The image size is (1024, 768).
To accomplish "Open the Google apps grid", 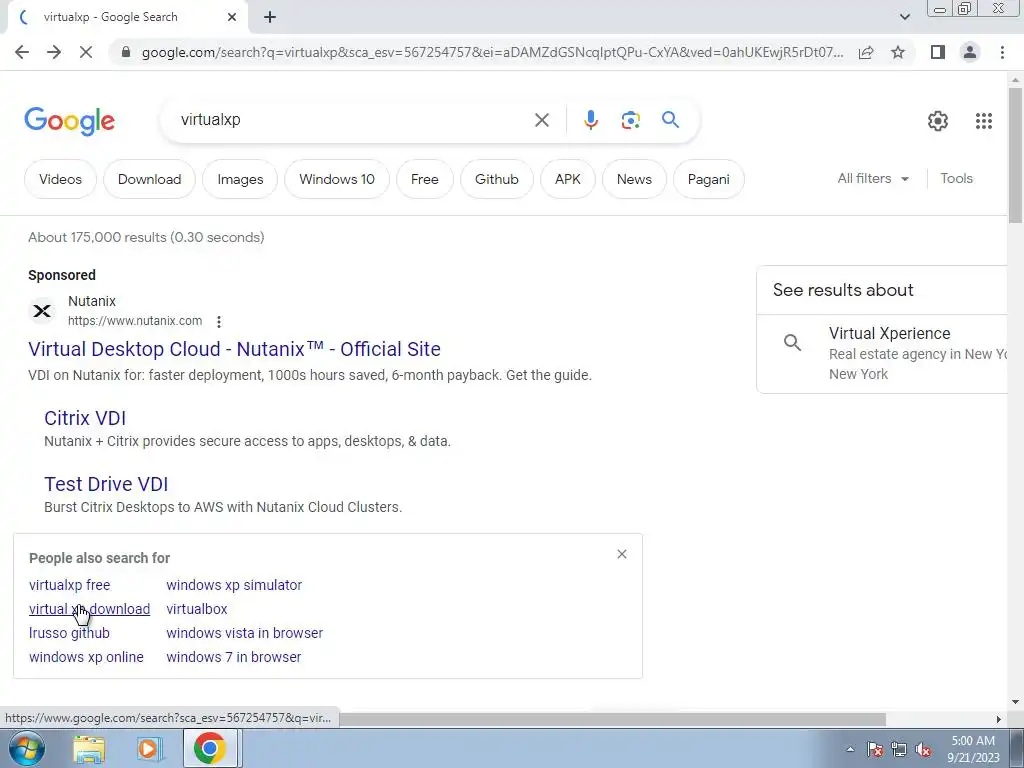I will pos(984,121).
